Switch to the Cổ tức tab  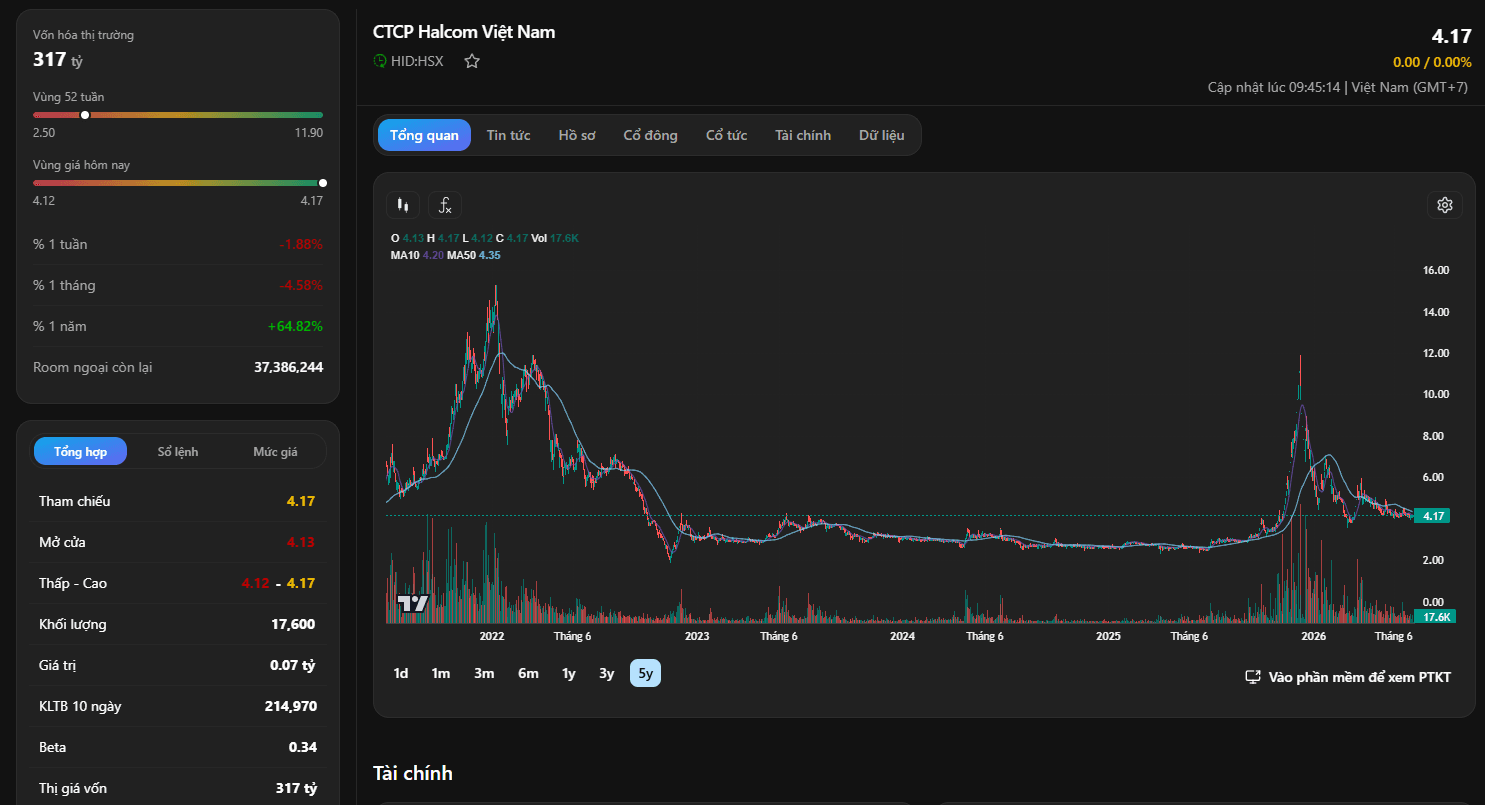coord(726,135)
